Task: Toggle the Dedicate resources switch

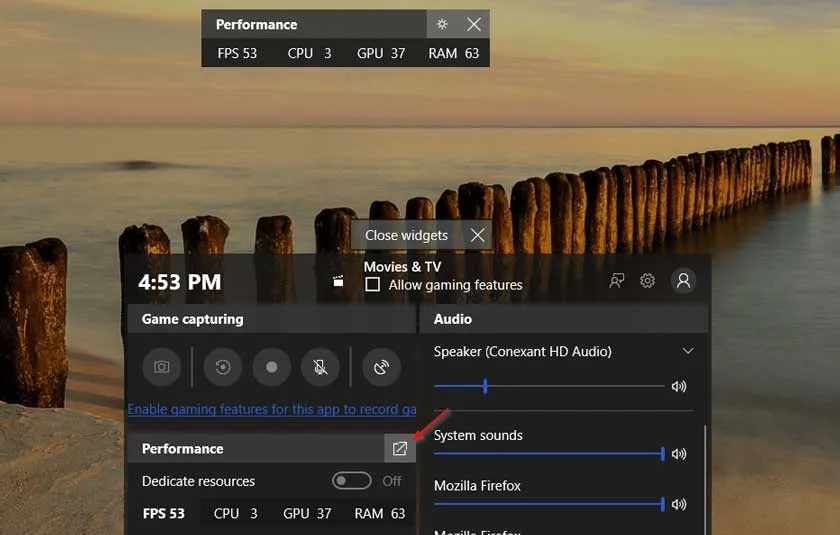Action: tap(352, 481)
